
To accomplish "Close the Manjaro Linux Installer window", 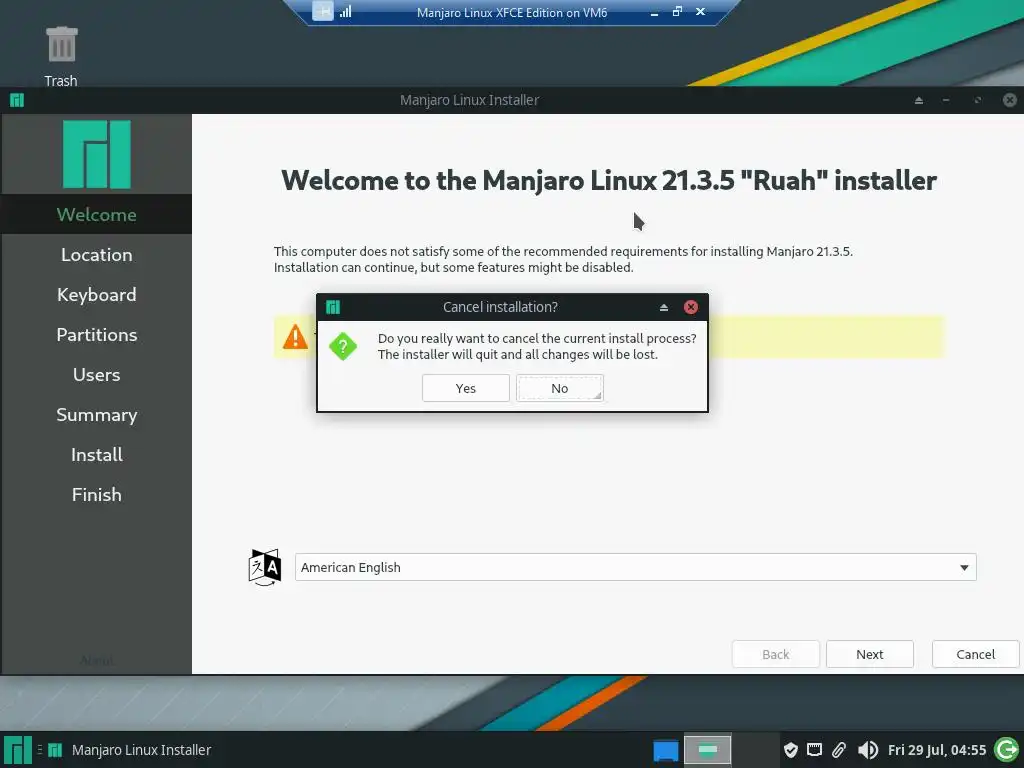I will coord(1010,100).
